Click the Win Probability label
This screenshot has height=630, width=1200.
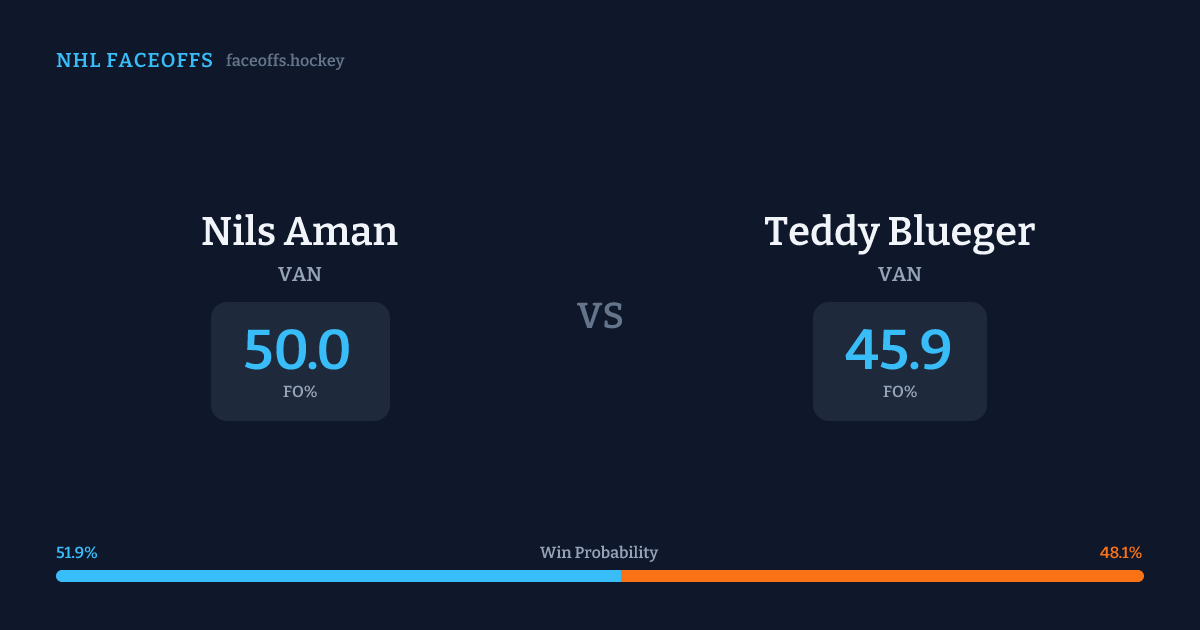pos(599,553)
